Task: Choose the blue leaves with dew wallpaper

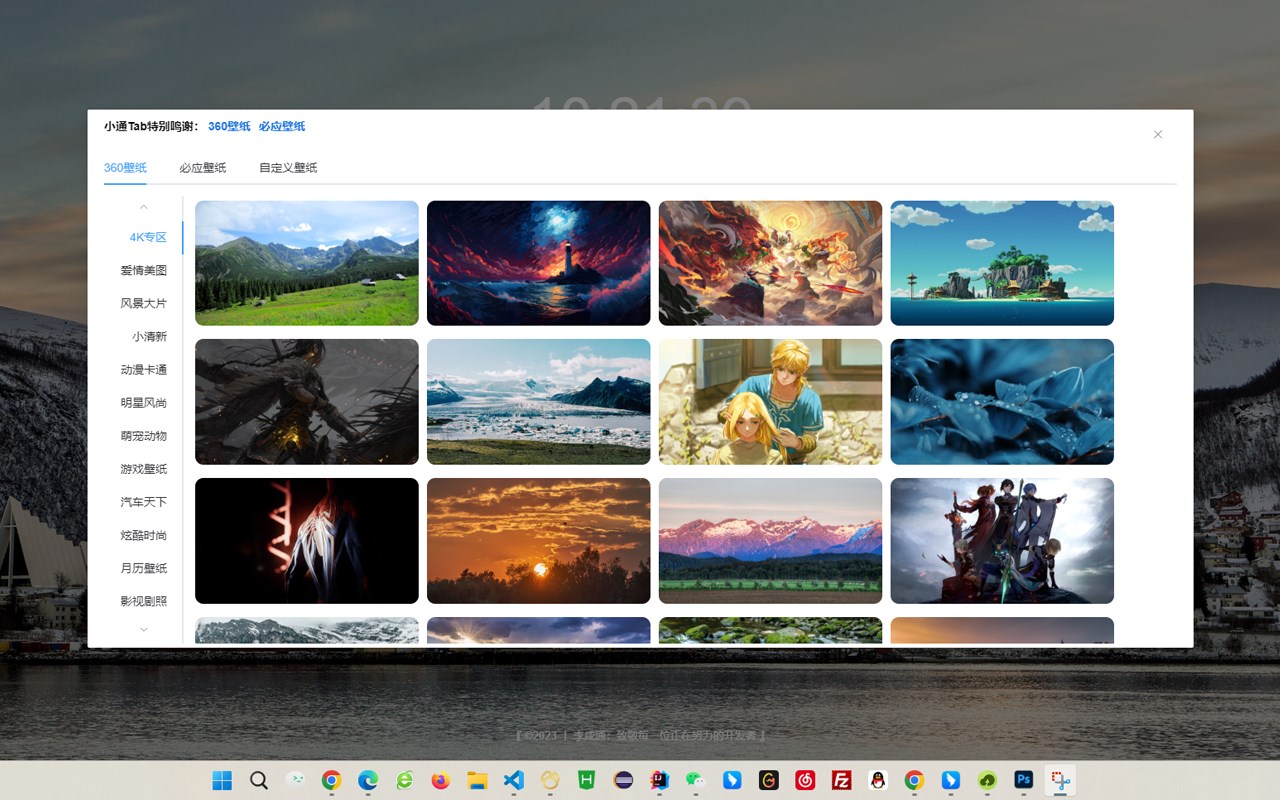Action: click(1002, 402)
